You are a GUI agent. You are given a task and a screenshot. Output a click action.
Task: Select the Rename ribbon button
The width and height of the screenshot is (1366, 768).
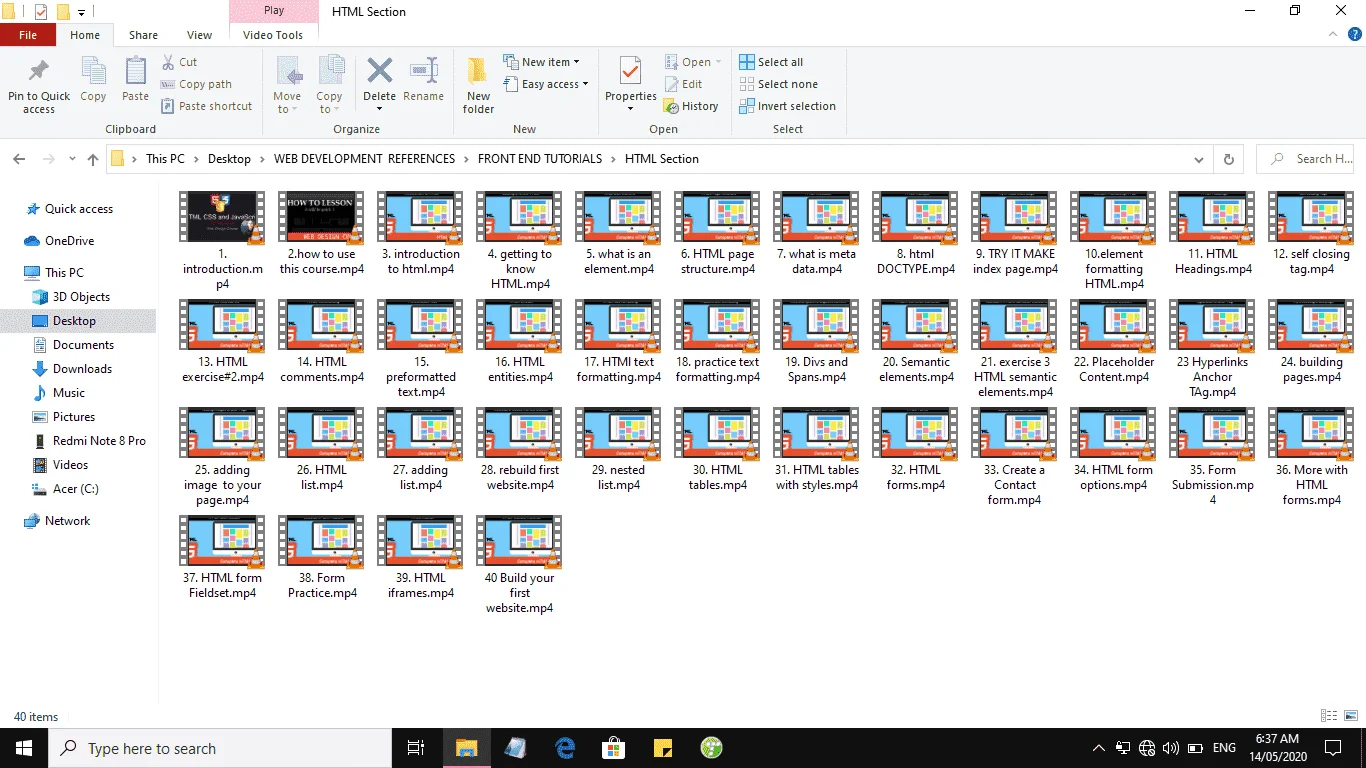pos(423,80)
